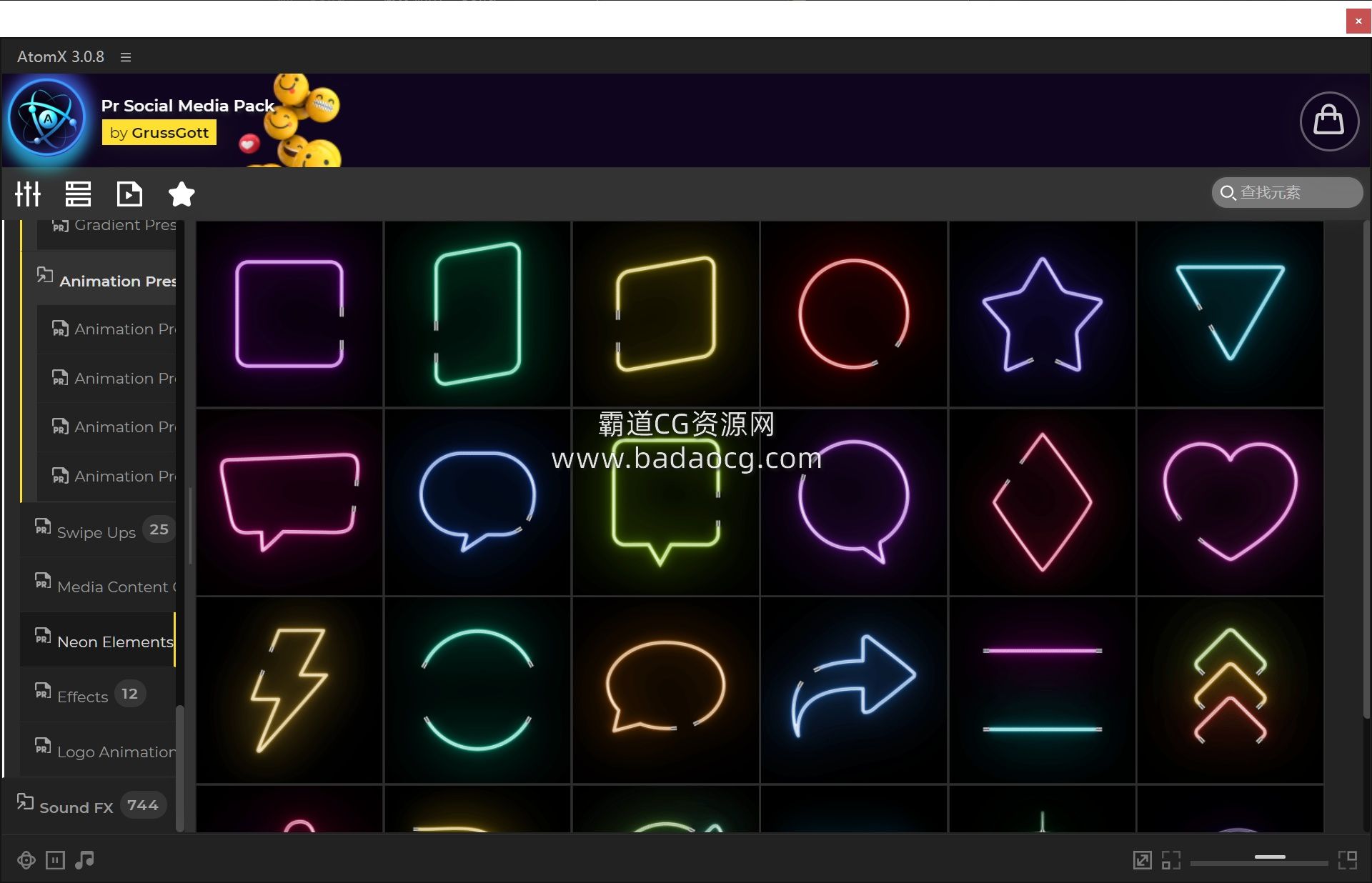This screenshot has width=1372, height=883.
Task: Open the sliders settings tab
Action: pos(28,194)
